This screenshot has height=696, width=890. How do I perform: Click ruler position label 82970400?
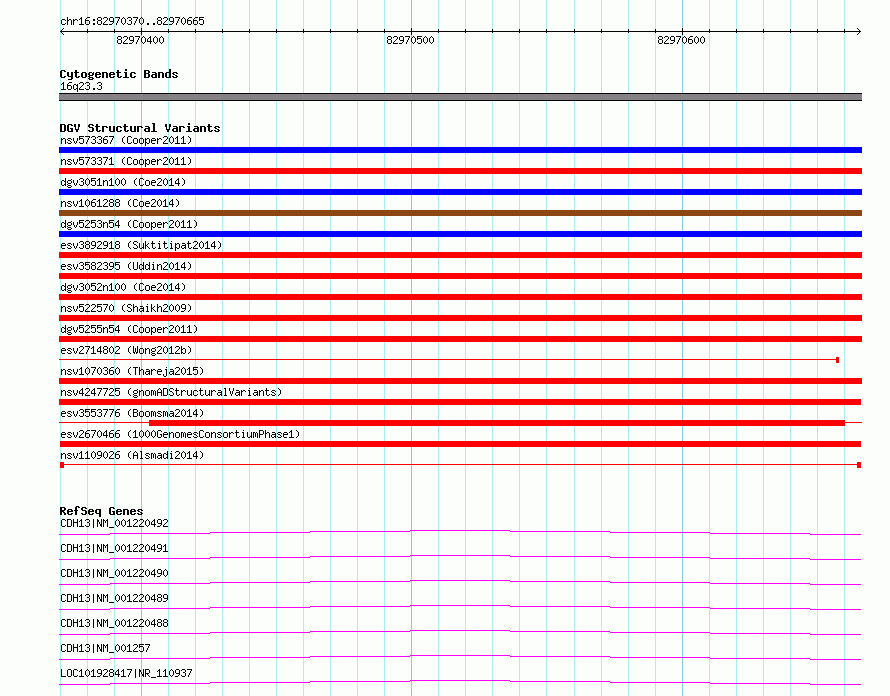[x=140, y=40]
